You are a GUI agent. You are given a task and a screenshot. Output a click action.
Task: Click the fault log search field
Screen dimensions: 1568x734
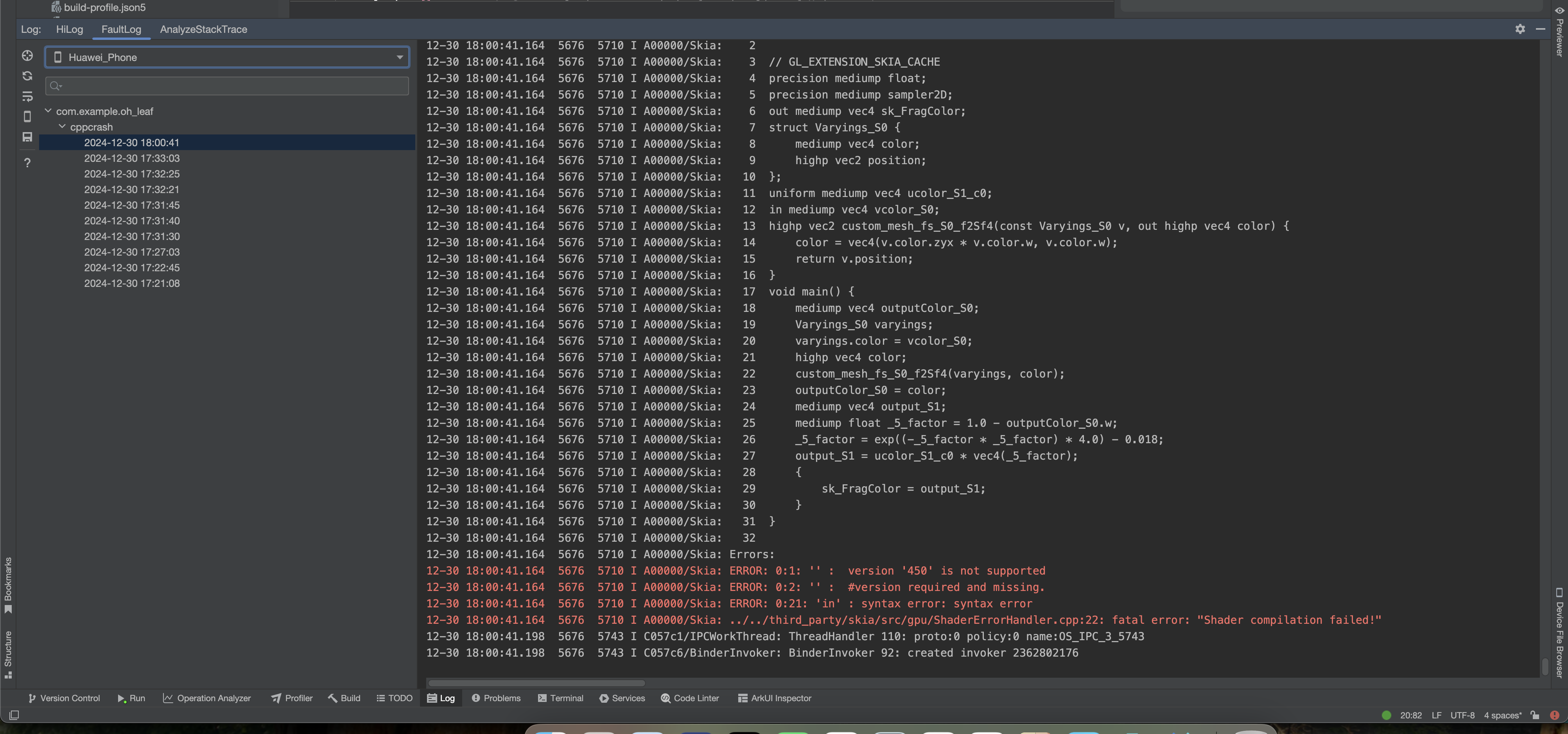(x=227, y=86)
